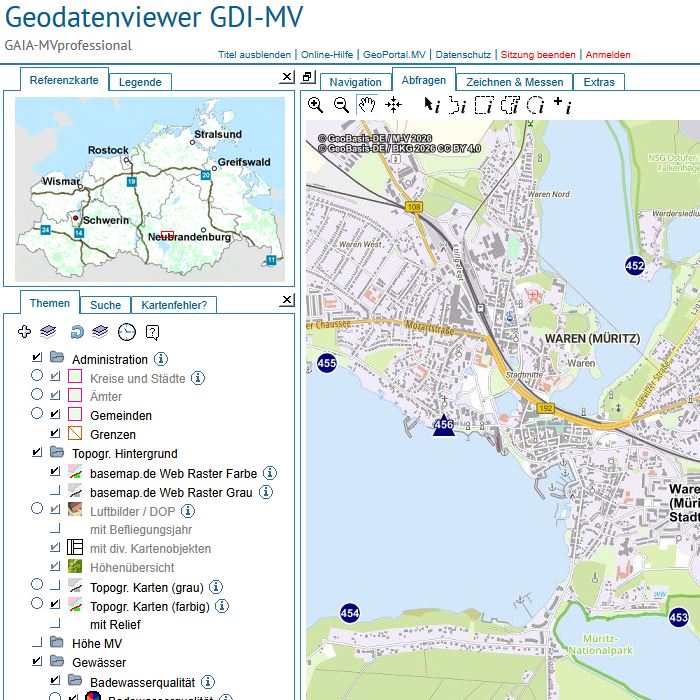Screen dimensions: 700x700
Task: Switch to Zeichnen & Messen tab
Action: [514, 82]
